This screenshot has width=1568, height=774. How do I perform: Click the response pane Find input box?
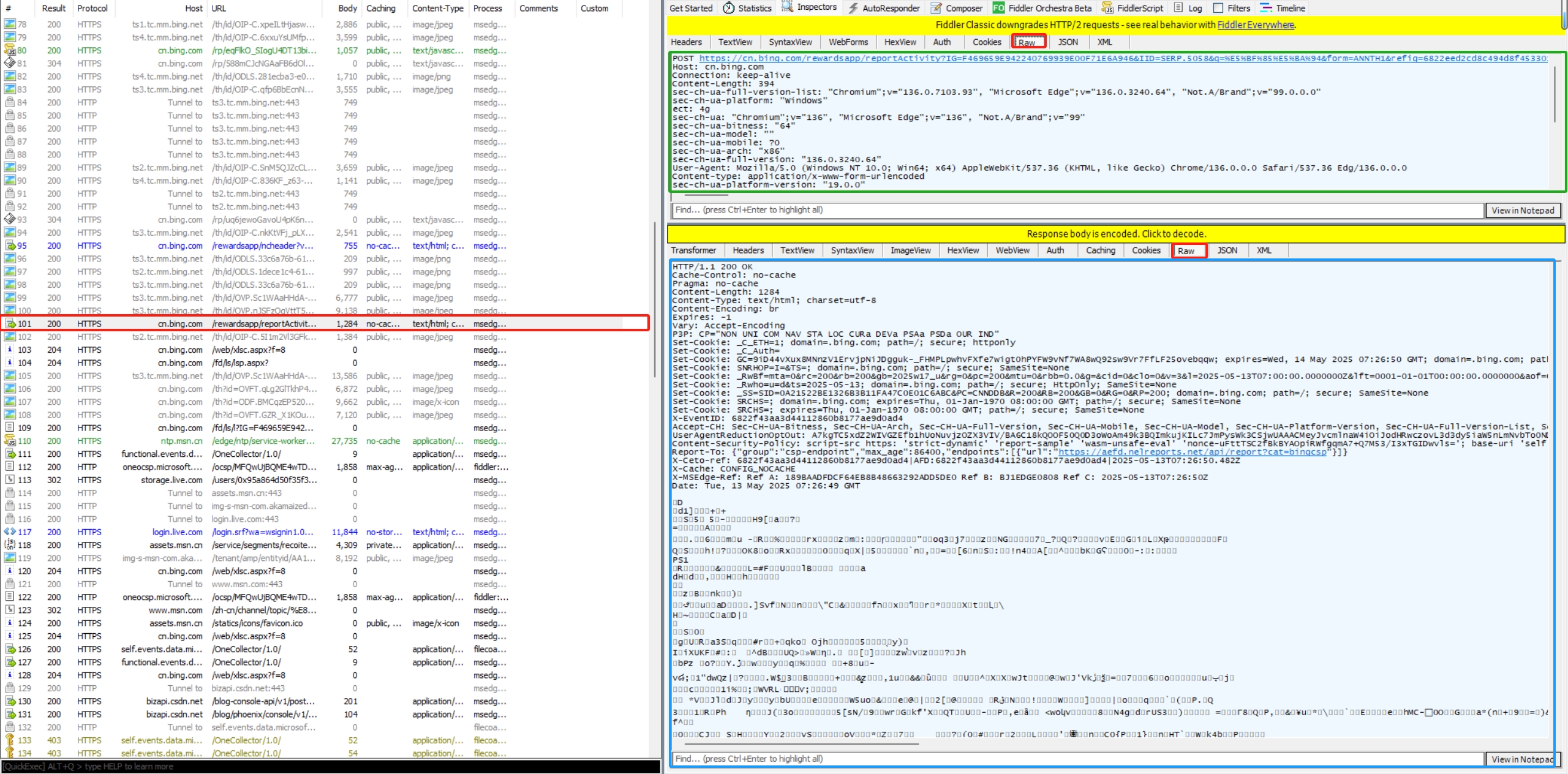[x=1078, y=759]
